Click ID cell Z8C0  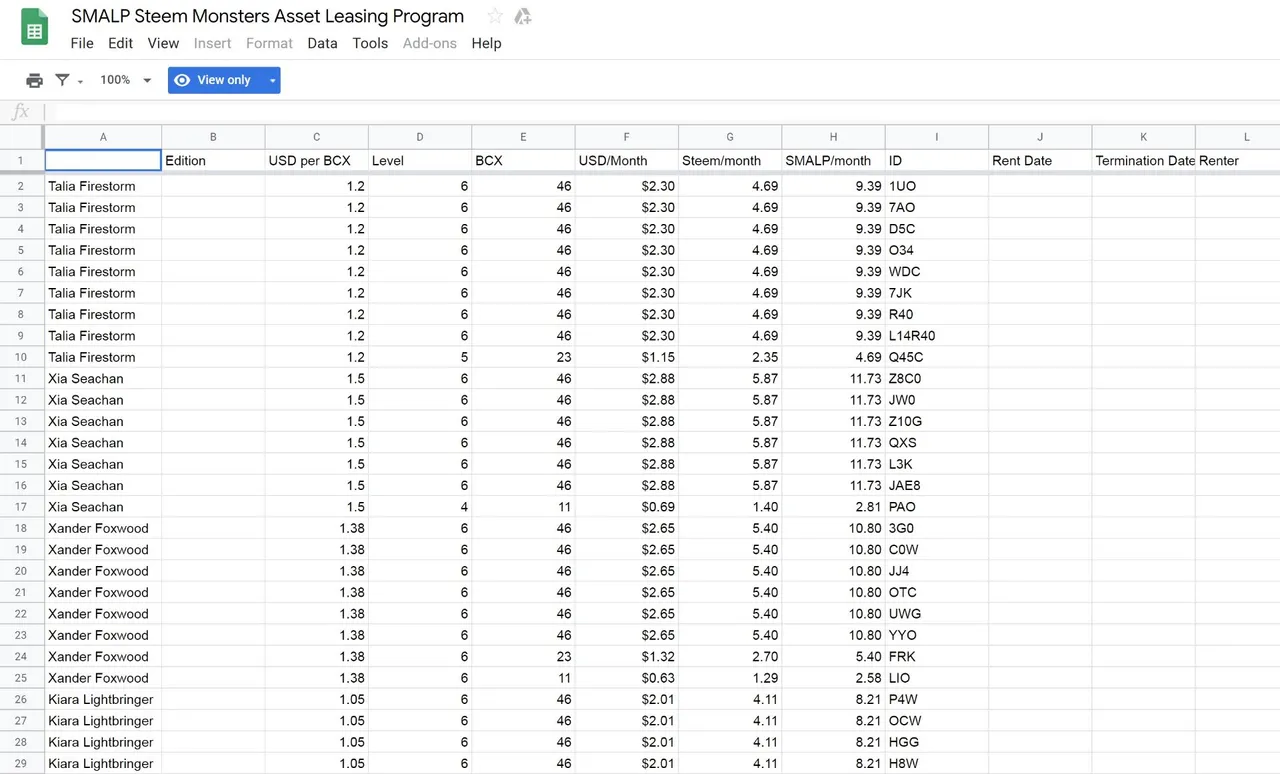pos(936,379)
